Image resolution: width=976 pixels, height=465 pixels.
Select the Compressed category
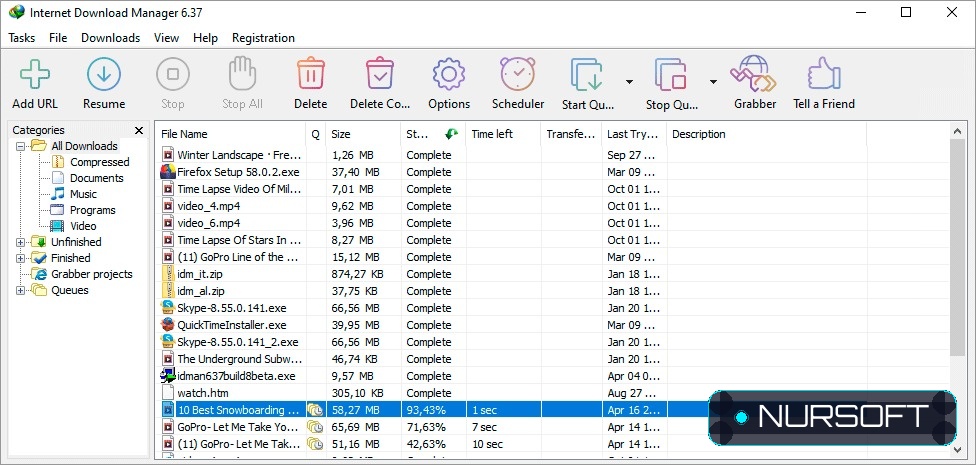(x=100, y=162)
